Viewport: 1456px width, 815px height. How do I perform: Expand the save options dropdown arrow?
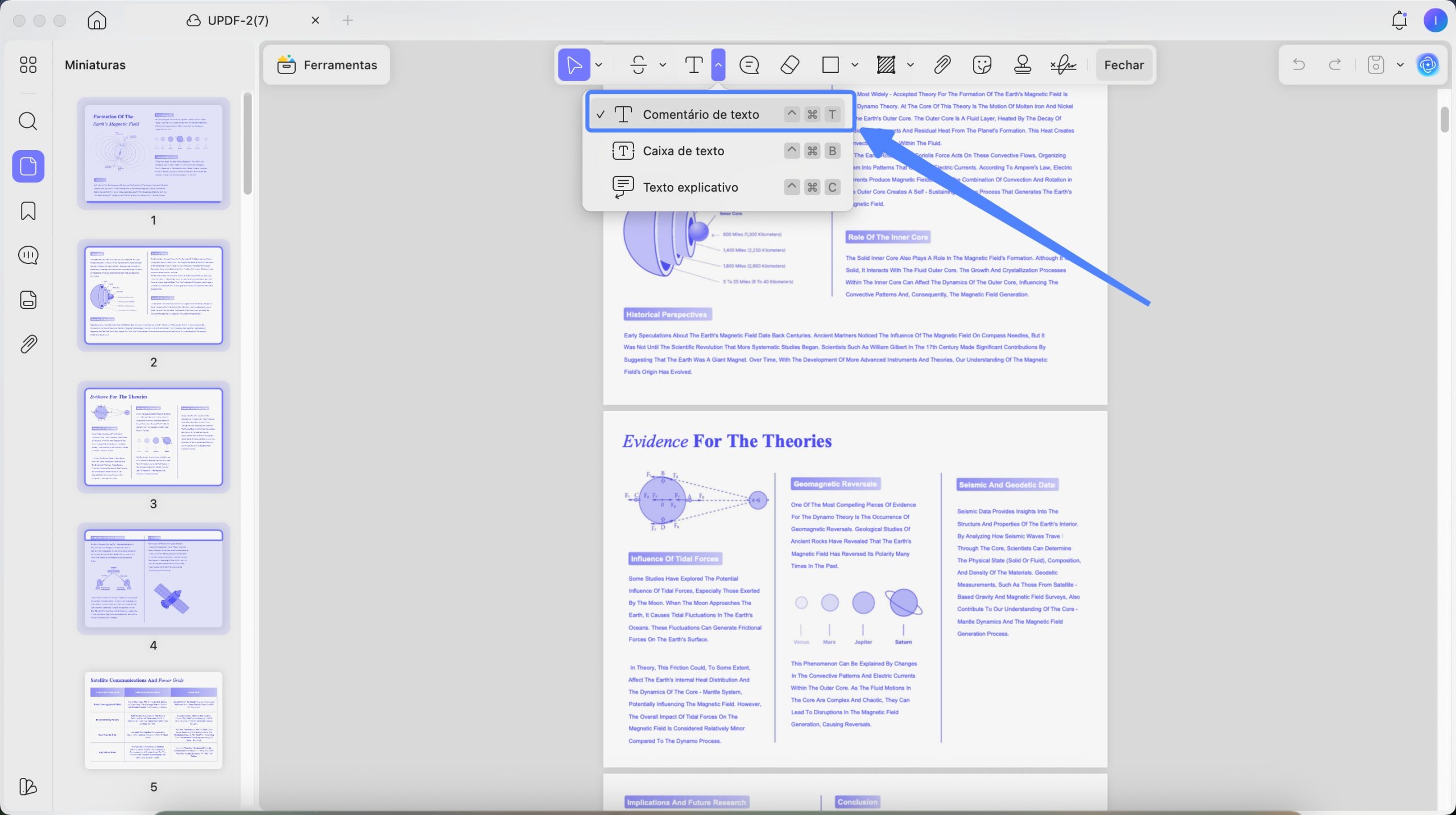[x=1400, y=65]
